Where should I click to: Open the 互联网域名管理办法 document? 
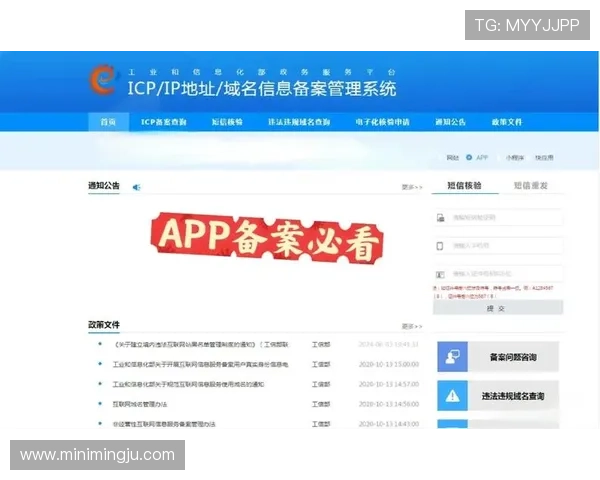point(140,404)
